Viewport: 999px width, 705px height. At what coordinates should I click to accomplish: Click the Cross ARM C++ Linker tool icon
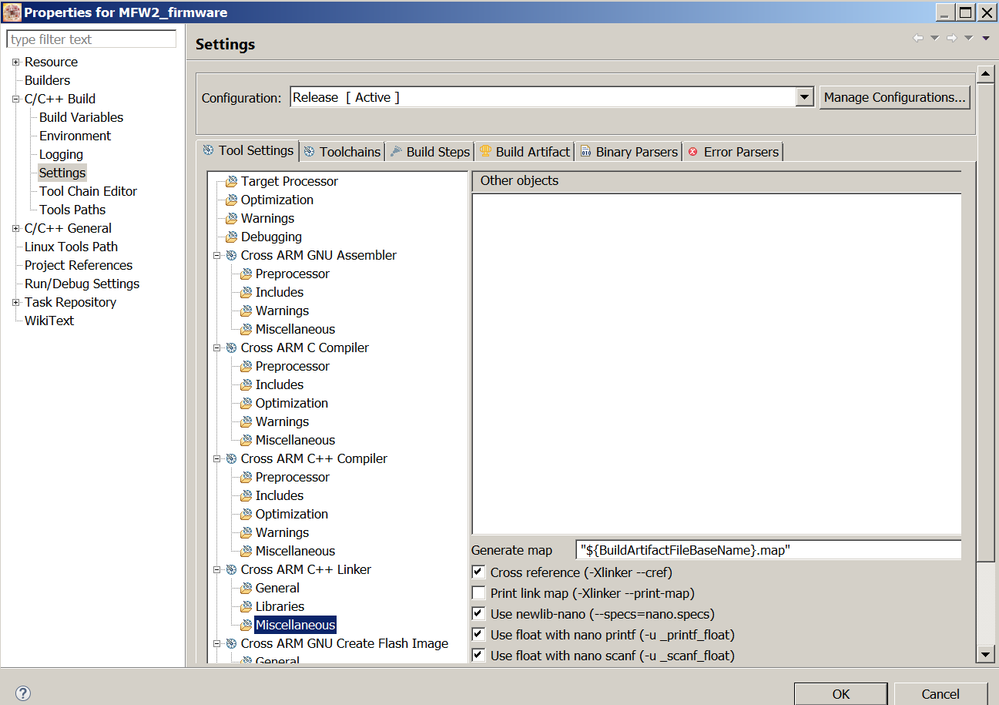pyautogui.click(x=231, y=569)
